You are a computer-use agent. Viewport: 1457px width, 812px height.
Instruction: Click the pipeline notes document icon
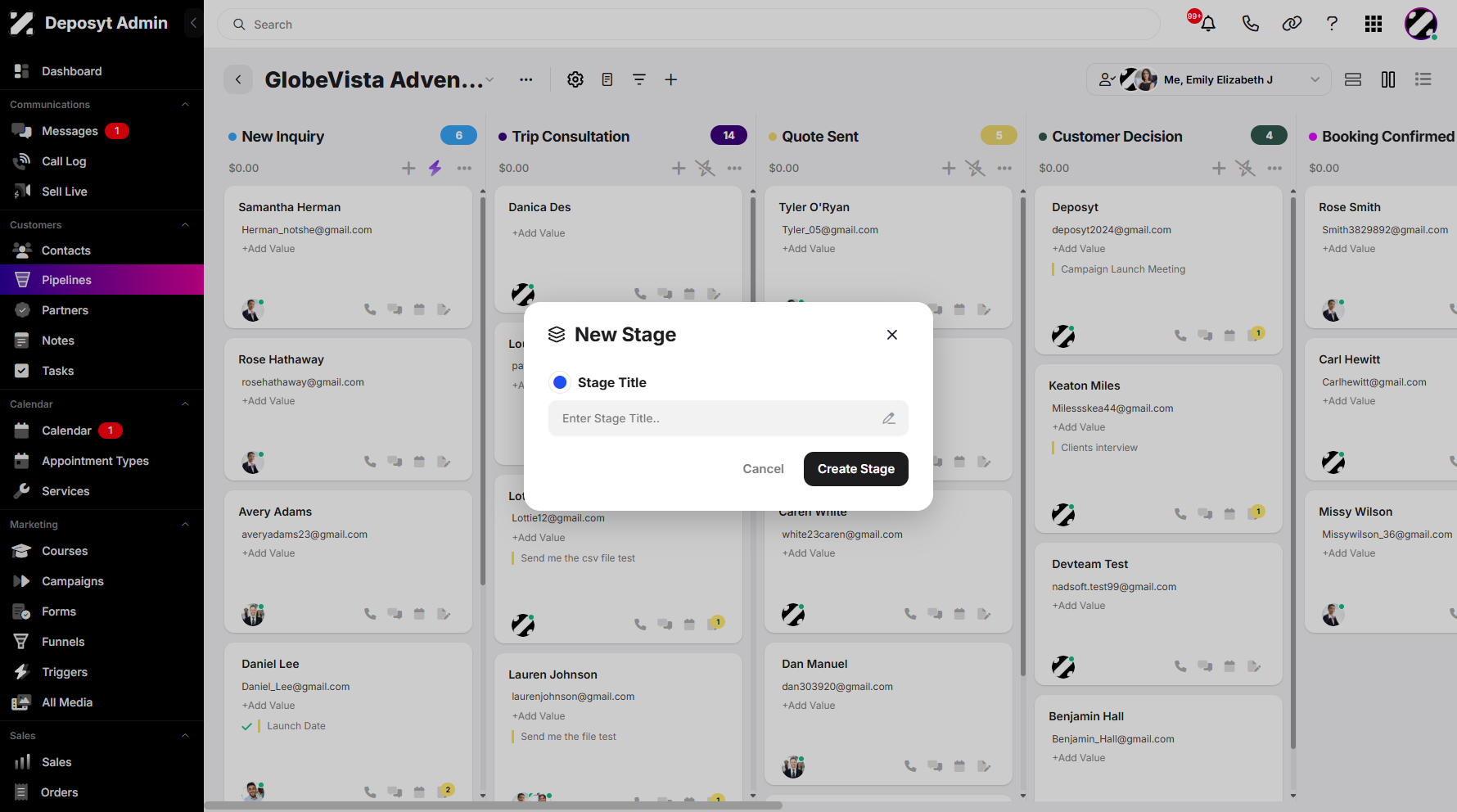point(607,79)
